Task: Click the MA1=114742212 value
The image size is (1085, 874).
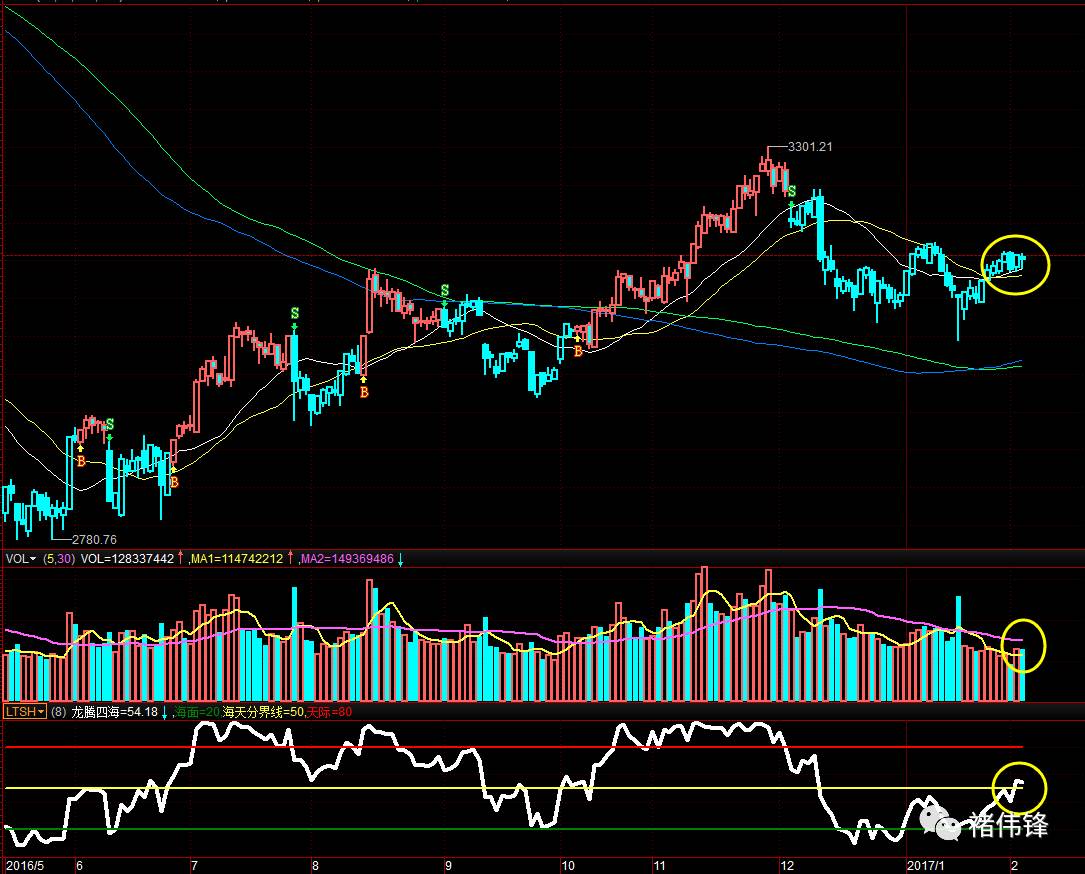Action: pos(237,558)
